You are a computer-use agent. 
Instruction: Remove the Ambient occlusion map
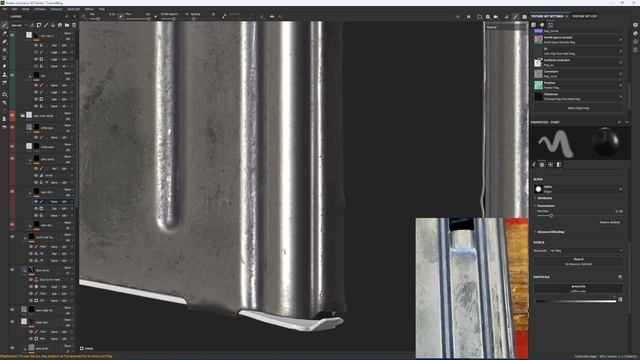(x=621, y=62)
